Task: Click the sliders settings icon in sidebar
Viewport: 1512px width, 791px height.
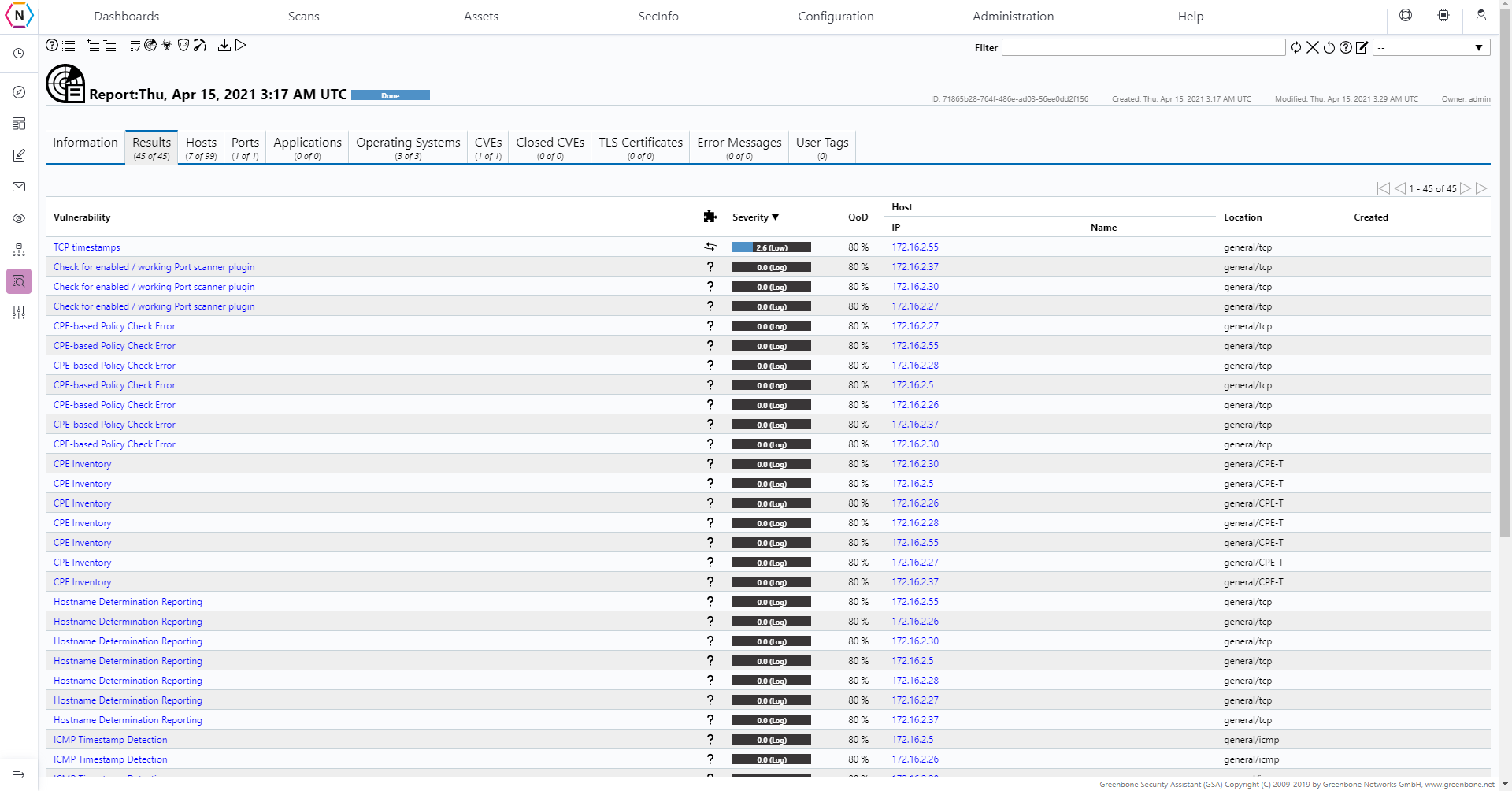Action: [x=19, y=313]
